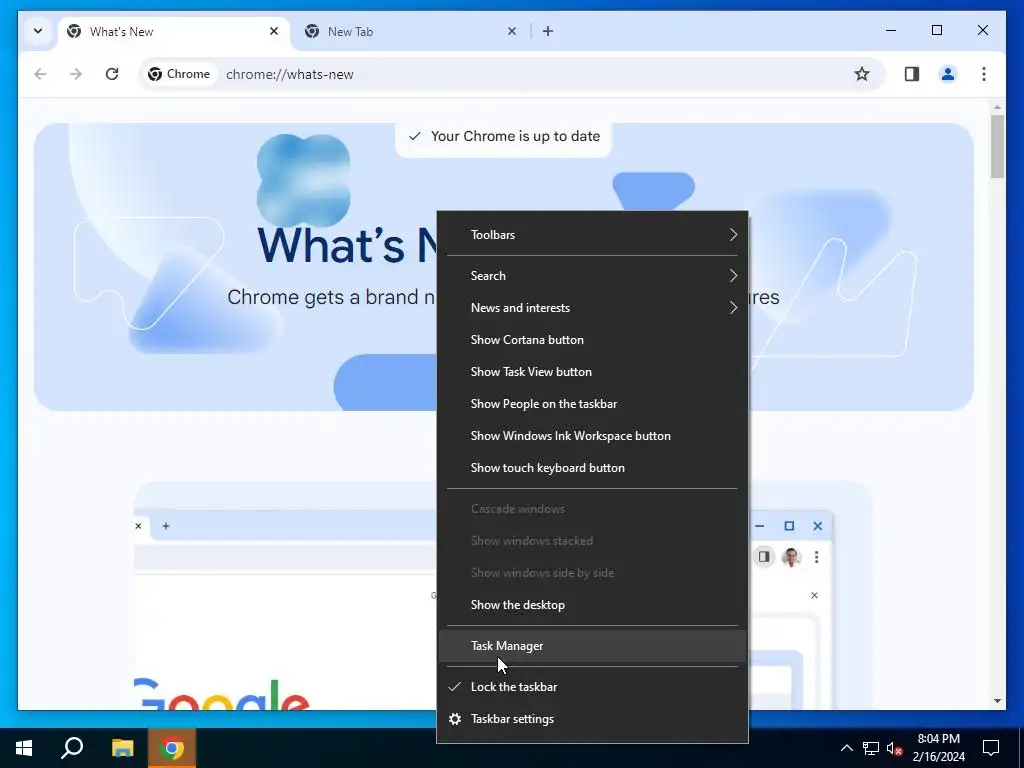Image resolution: width=1024 pixels, height=768 pixels.
Task: Show hidden tray icons chevron
Action: coord(846,748)
